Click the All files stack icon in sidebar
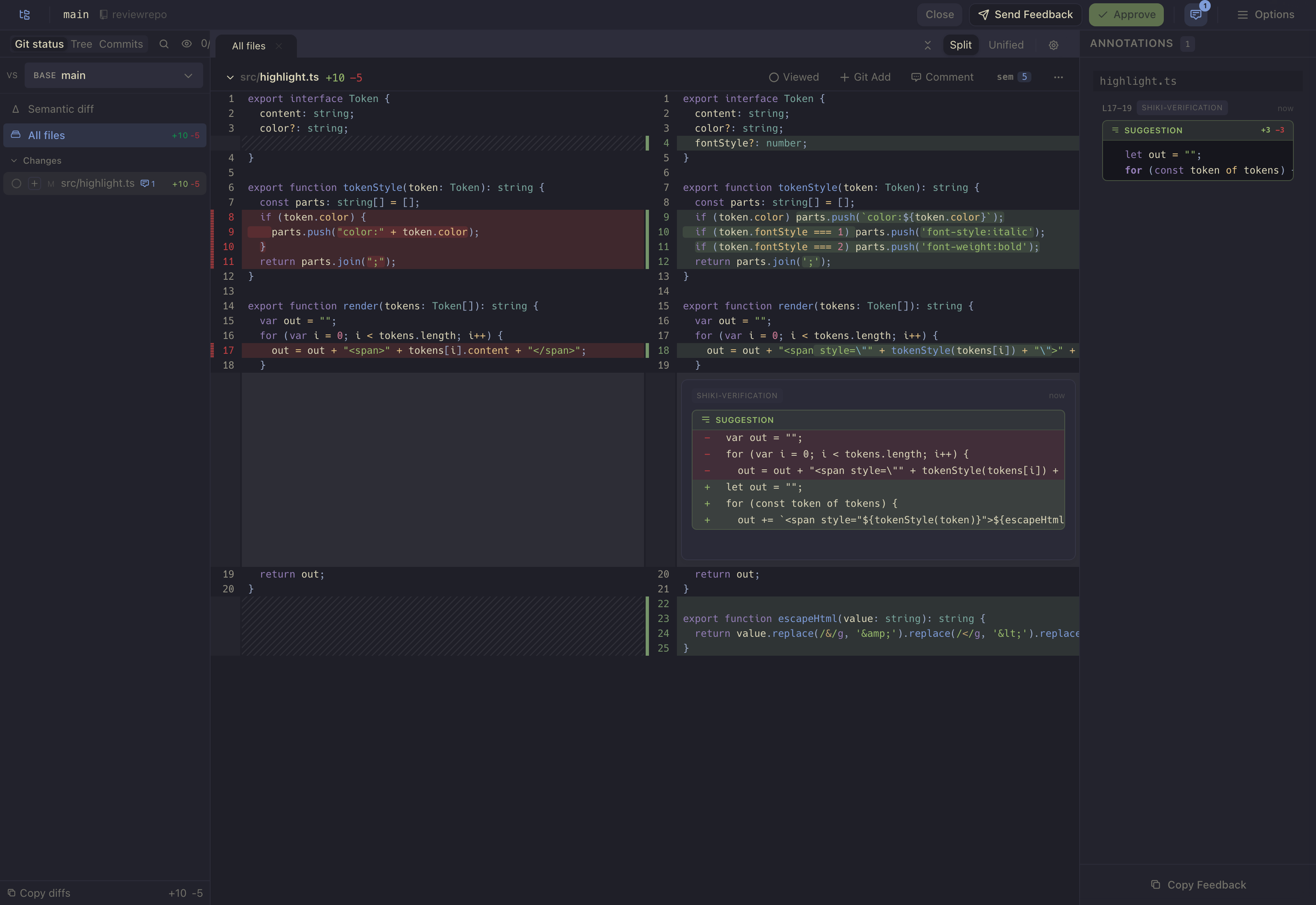Viewport: 1316px width, 905px height. tap(16, 135)
